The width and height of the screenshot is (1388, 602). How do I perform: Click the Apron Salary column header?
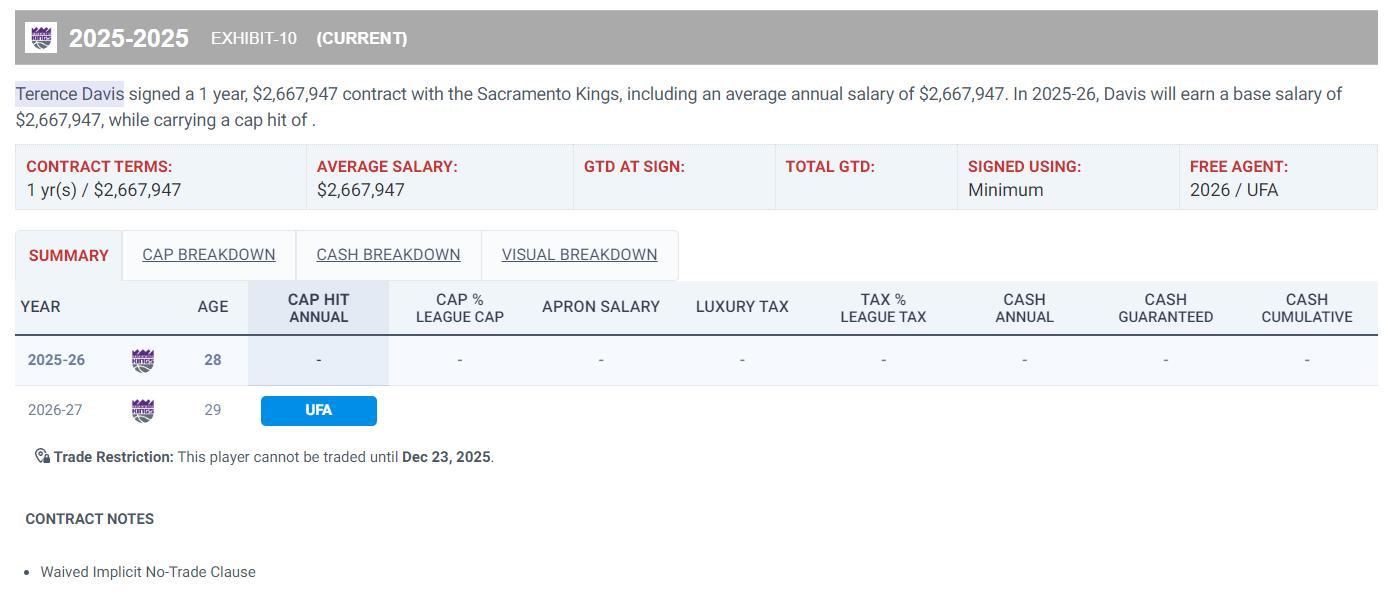pyautogui.click(x=600, y=307)
